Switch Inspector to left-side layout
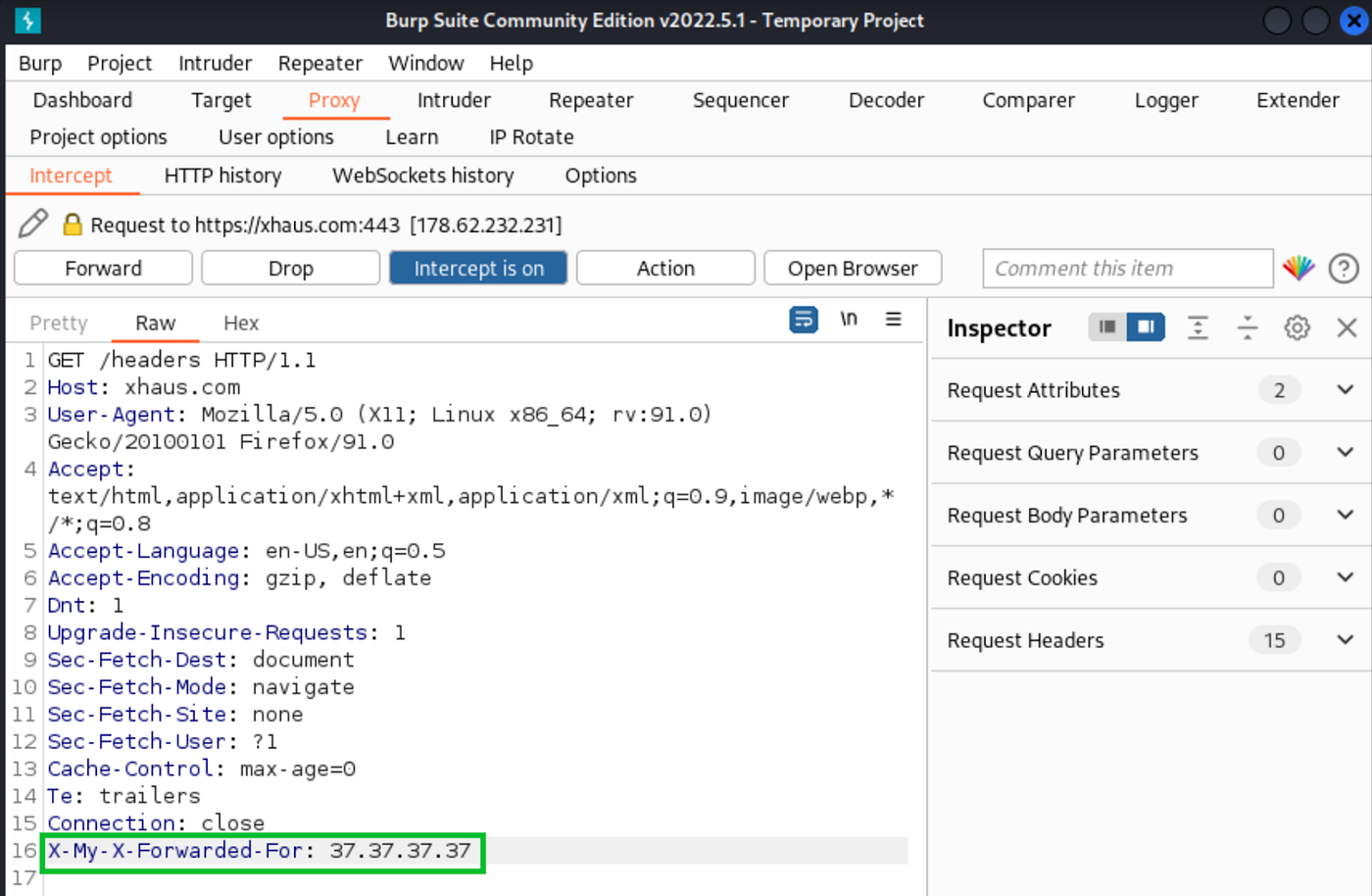 (1107, 326)
